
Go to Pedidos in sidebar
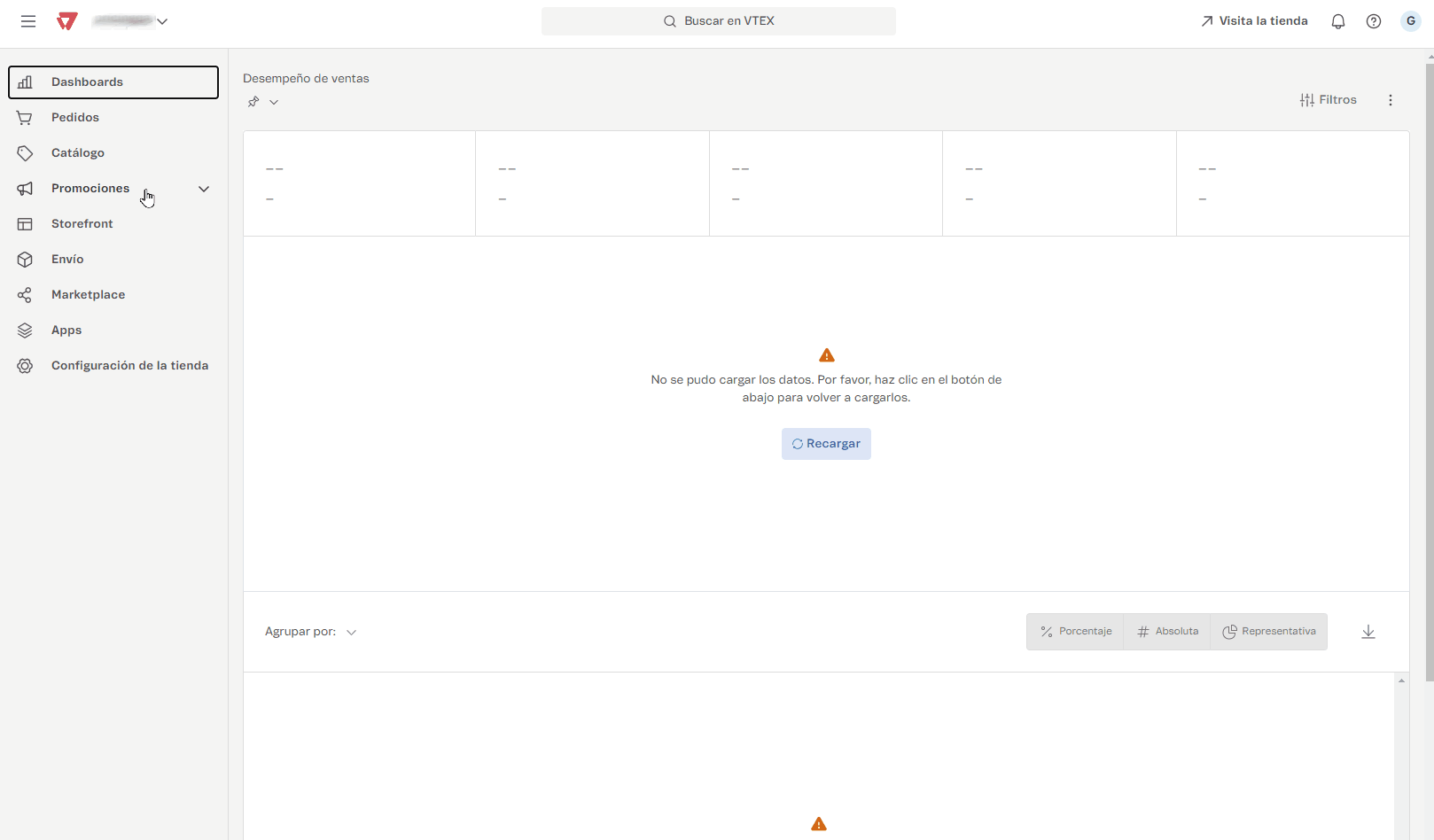(x=75, y=118)
